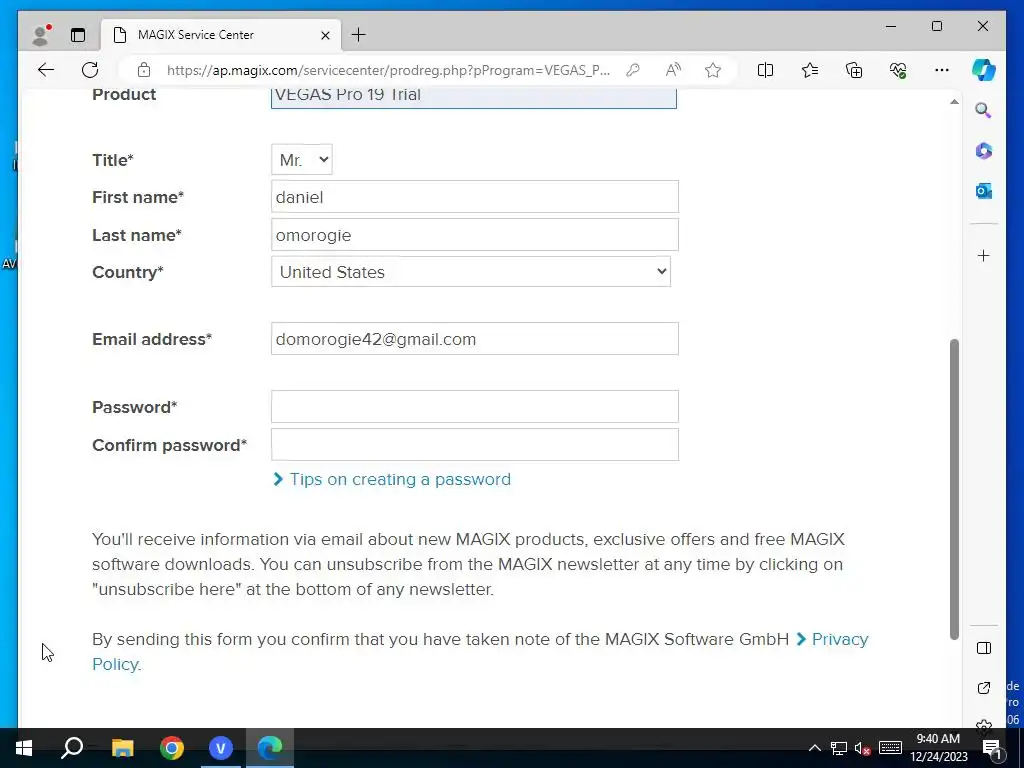Open Outlook in the sidebar
Screen dimensions: 1024x768
[984, 191]
